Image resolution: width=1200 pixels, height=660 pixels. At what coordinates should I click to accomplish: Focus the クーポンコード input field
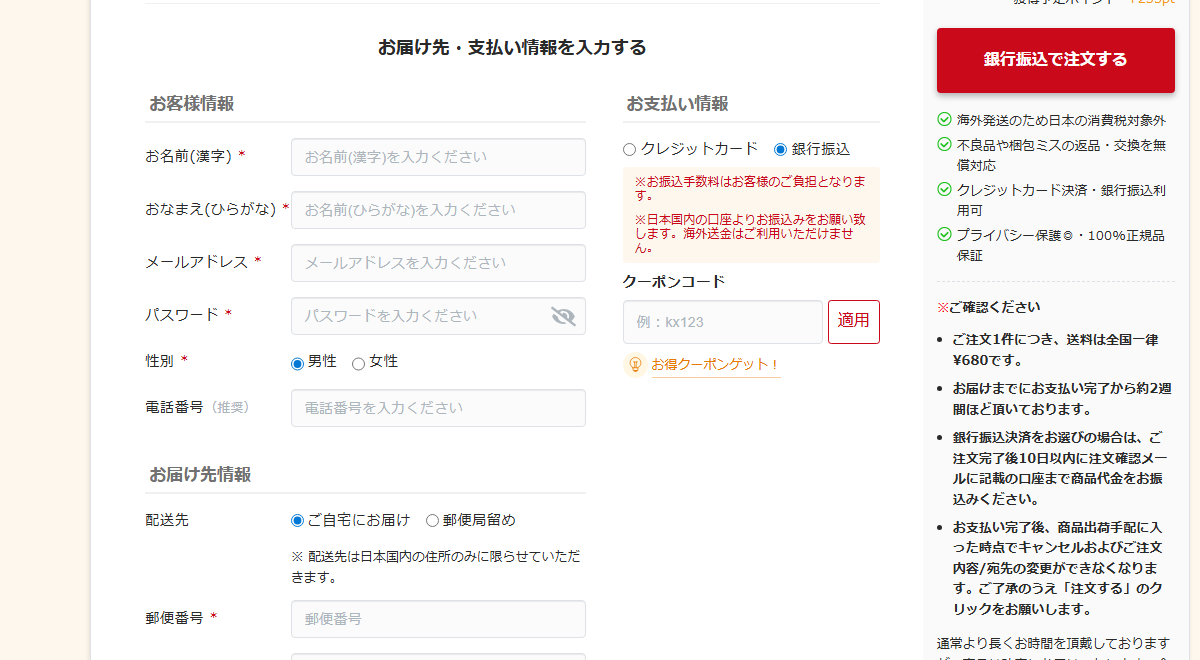(x=723, y=322)
